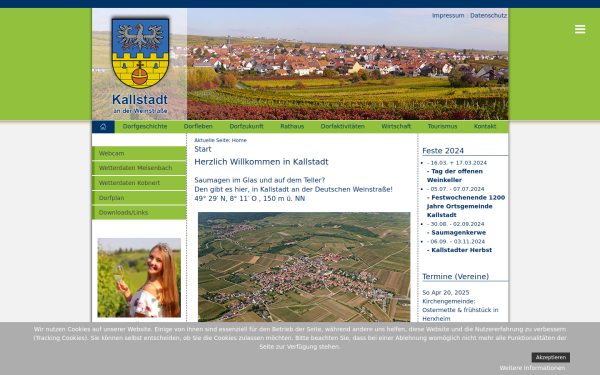The image size is (600, 375).
Task: Click the date 05.07. - 07.07.2024
Action: tap(456, 189)
